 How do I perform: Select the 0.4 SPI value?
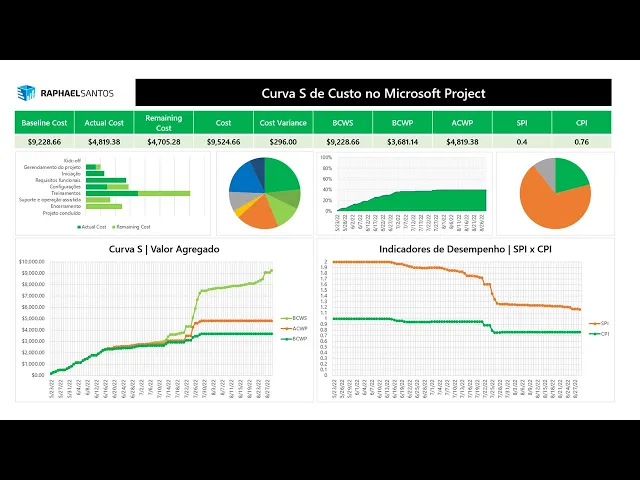(x=522, y=142)
